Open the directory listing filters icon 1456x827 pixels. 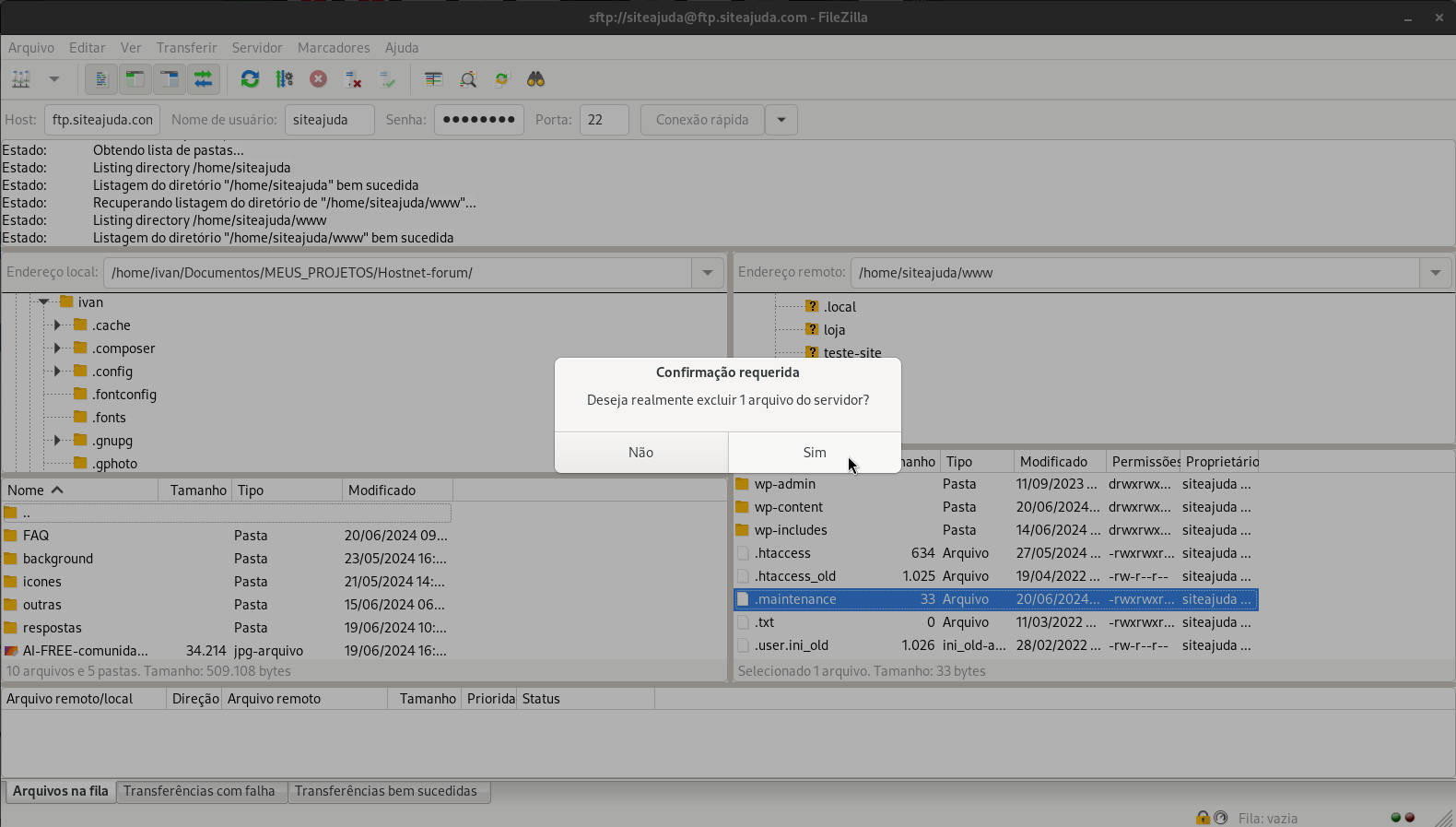[x=433, y=79]
